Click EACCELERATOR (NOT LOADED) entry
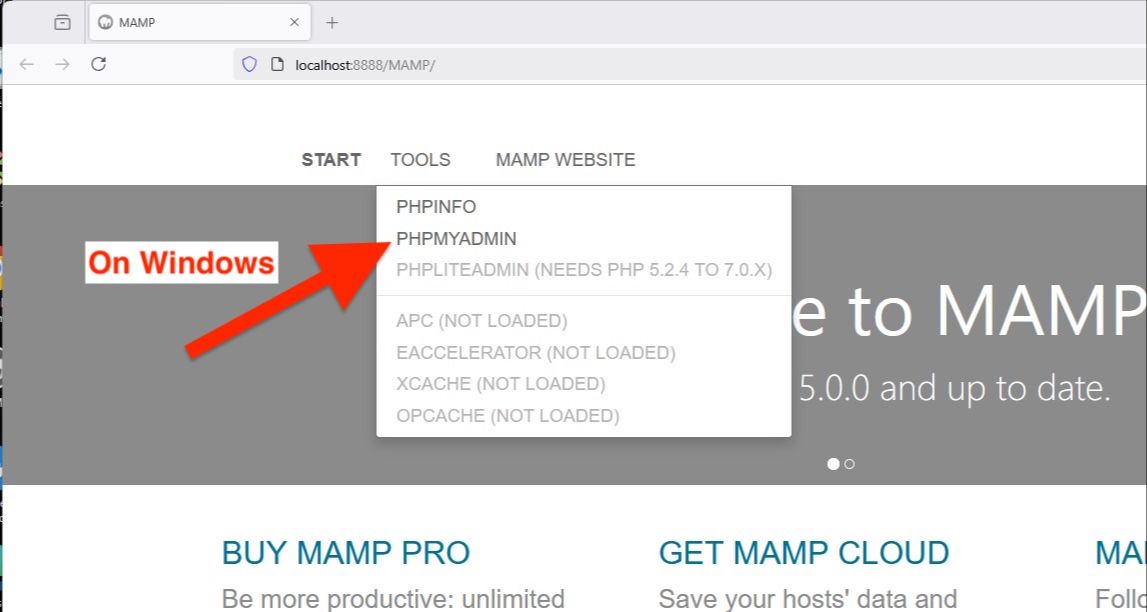This screenshot has height=612, width=1147. point(535,353)
